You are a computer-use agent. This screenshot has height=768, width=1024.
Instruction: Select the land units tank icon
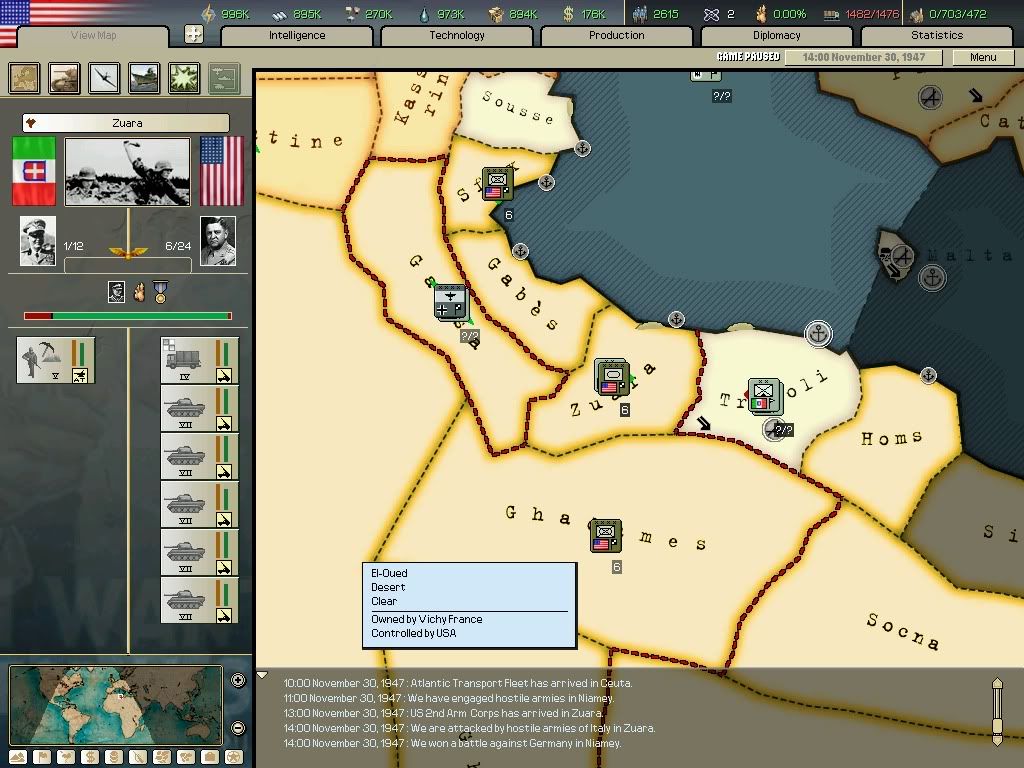(x=65, y=78)
